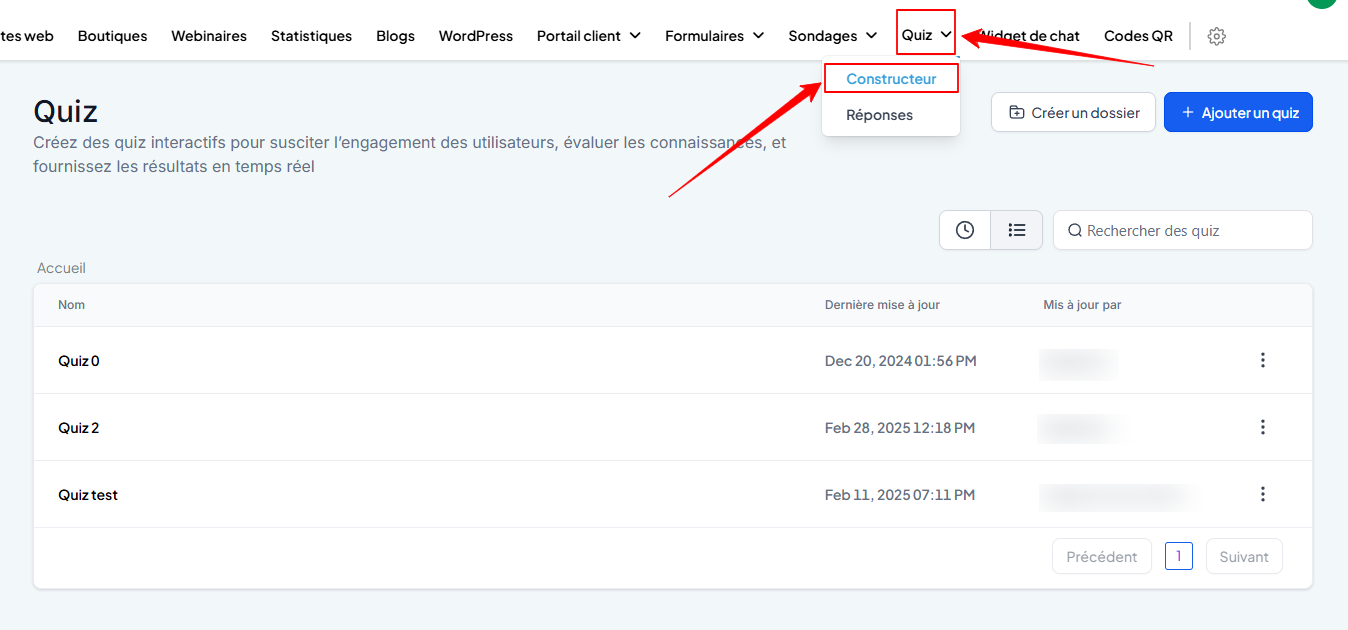Expand the Formulaires dropdown

[715, 36]
